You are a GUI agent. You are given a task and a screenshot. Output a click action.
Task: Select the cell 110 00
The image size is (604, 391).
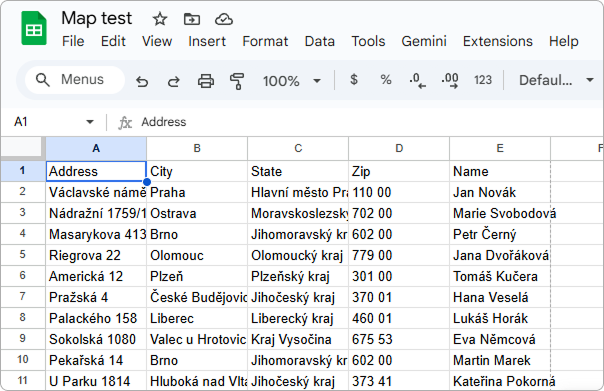tap(399, 192)
